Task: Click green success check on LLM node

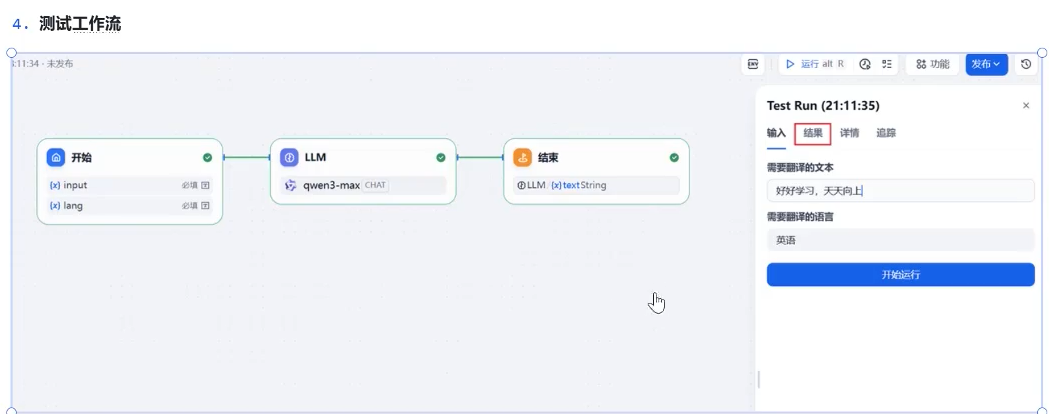Action: [x=441, y=158]
